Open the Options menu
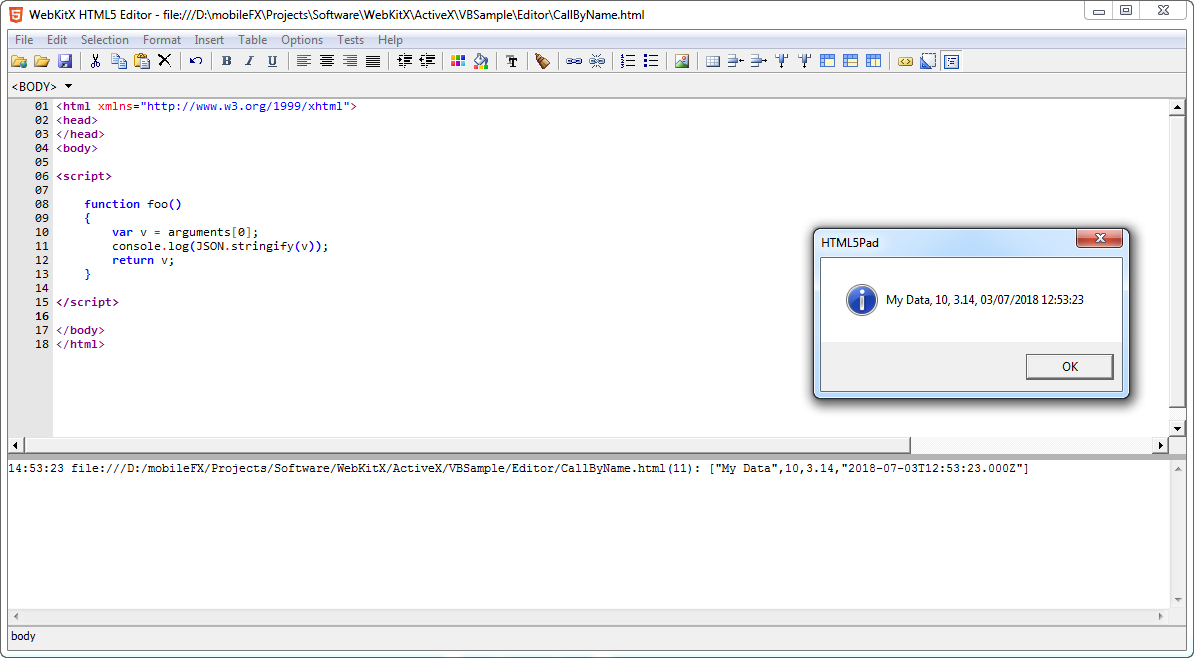This screenshot has width=1194, height=658. [302, 40]
